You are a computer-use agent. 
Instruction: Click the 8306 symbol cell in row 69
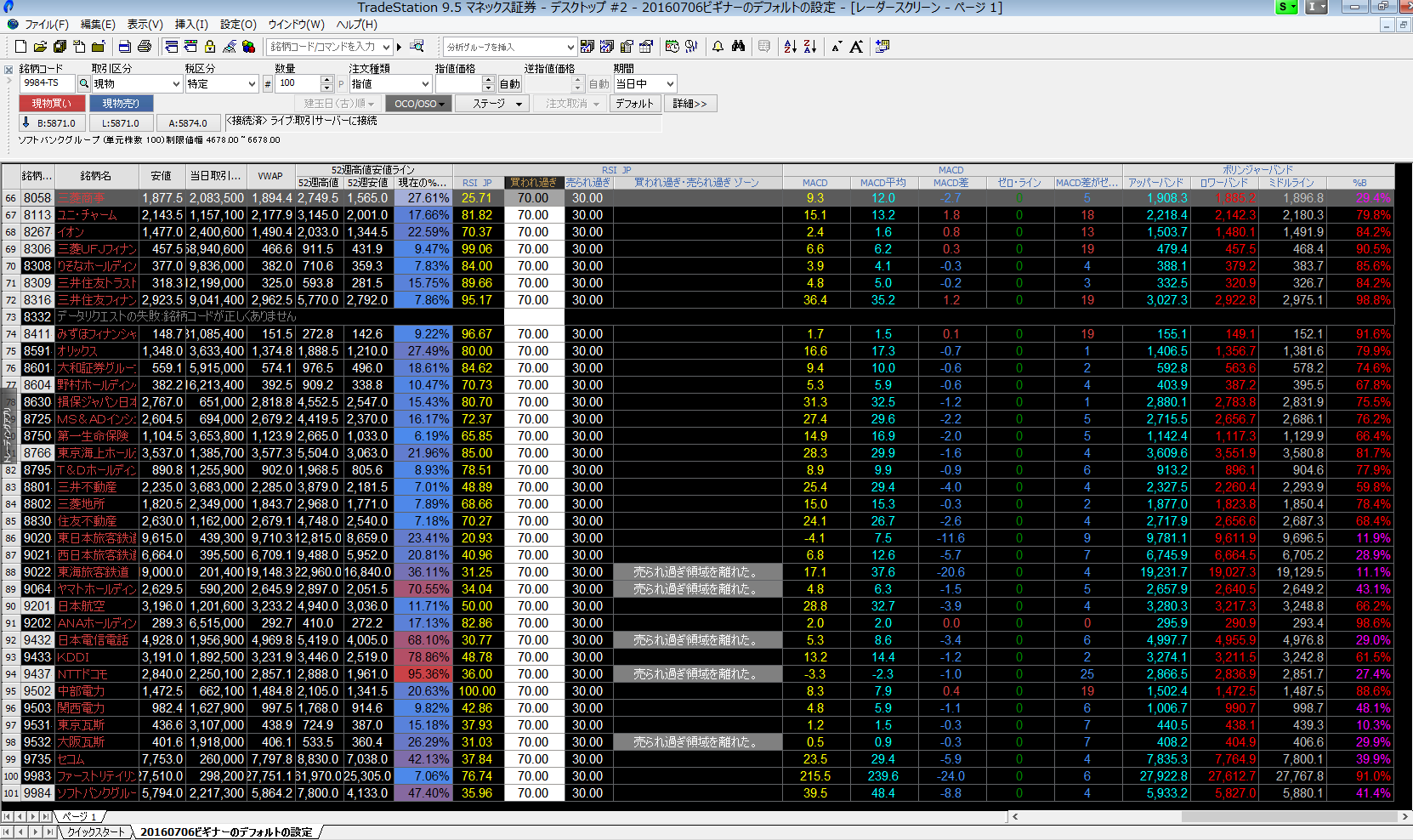pos(37,249)
